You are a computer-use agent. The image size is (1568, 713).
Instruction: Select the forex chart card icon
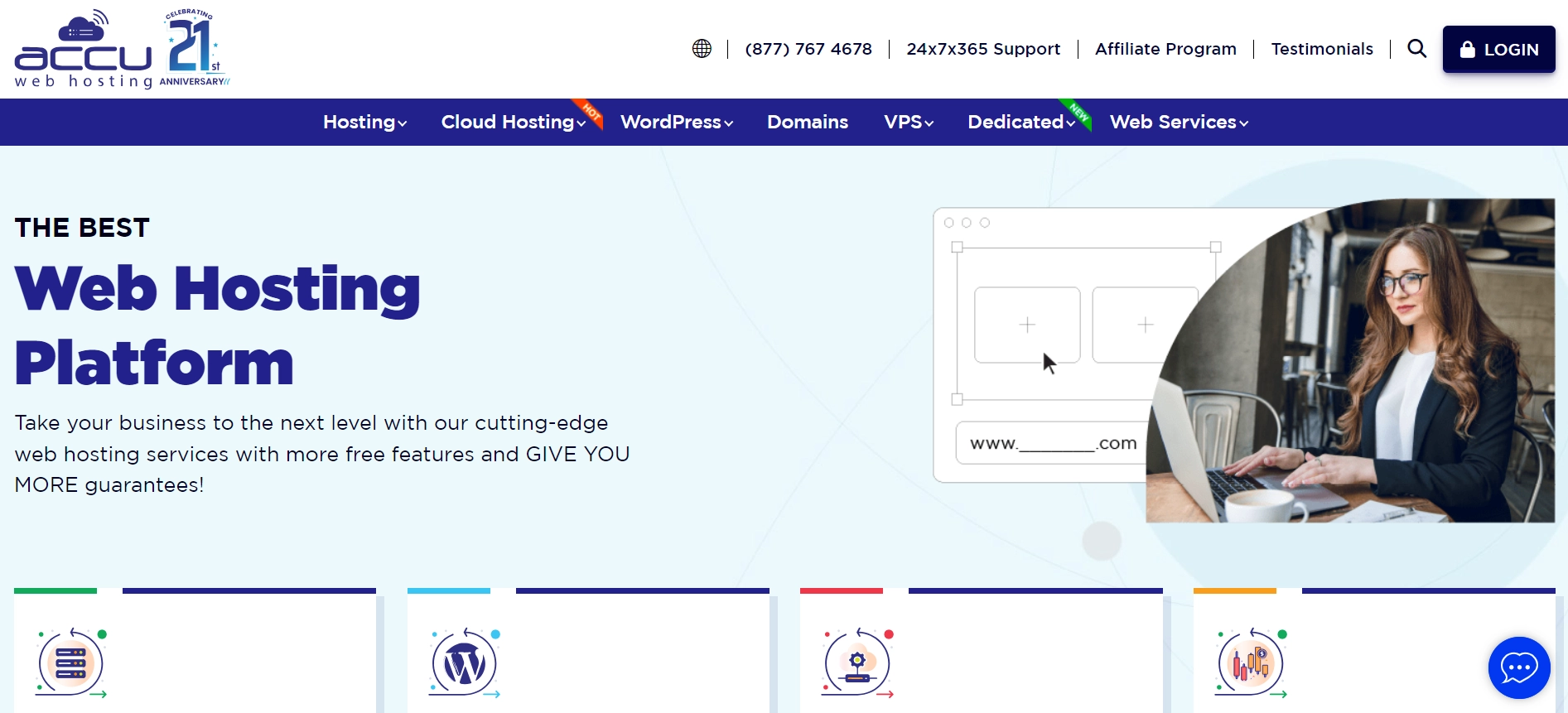1251,663
